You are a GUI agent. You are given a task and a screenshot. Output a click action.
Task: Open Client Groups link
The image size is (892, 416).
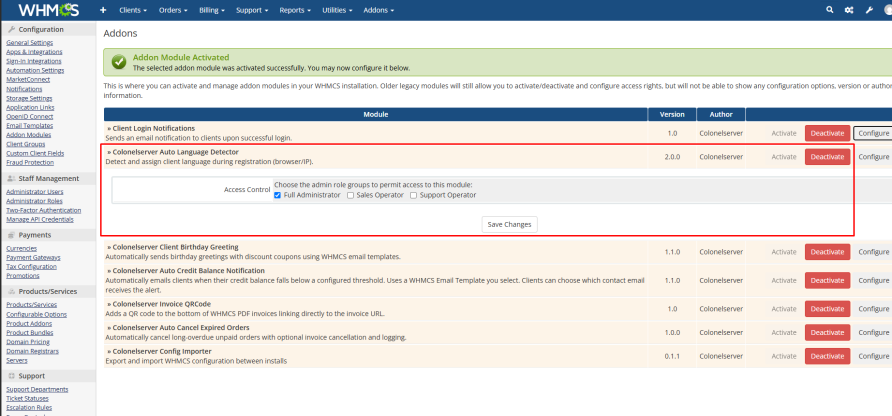tap(26, 144)
